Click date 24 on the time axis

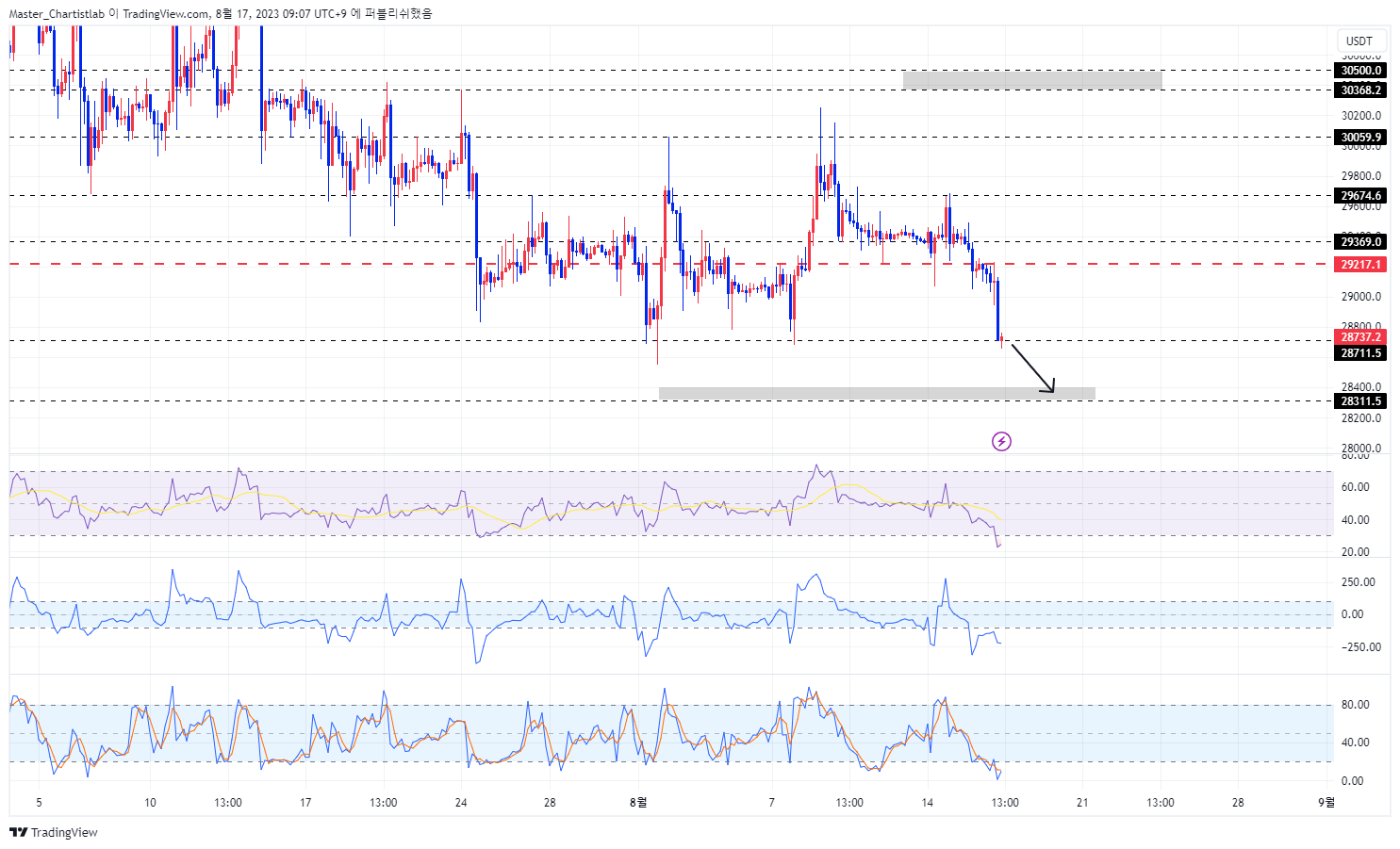point(461,803)
